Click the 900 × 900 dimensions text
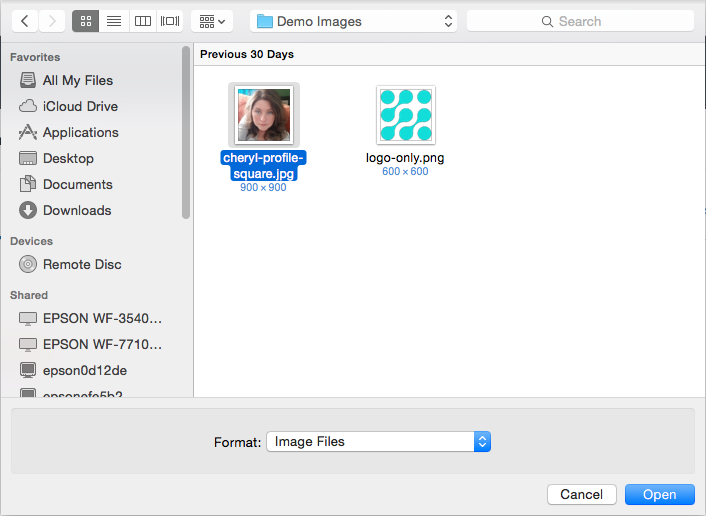The image size is (706, 516). (x=263, y=187)
